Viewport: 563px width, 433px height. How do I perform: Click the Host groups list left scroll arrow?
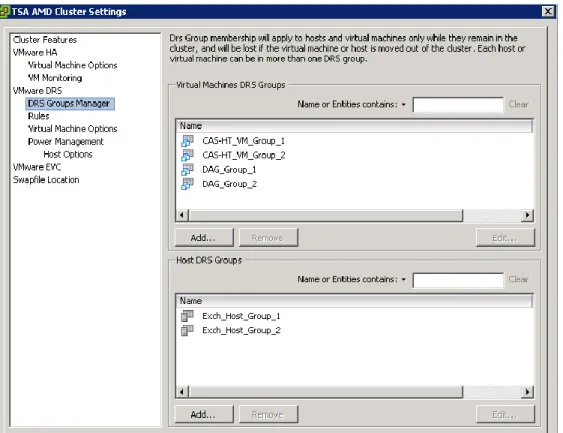click(x=182, y=392)
